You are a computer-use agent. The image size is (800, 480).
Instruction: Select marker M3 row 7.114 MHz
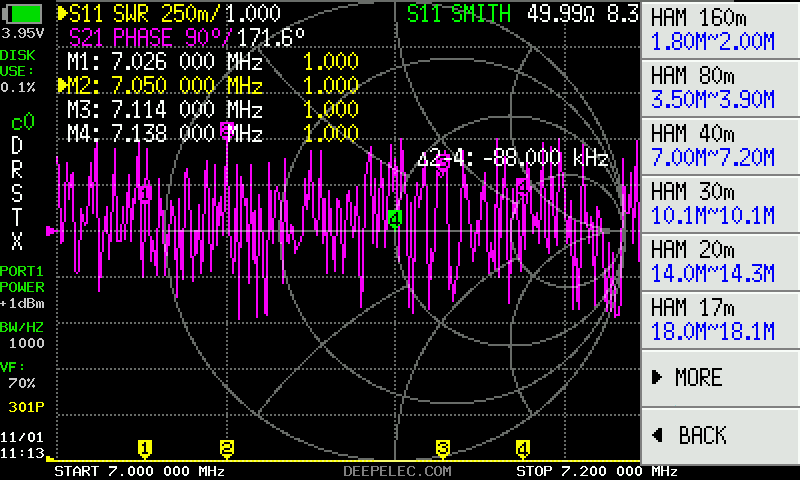213,109
